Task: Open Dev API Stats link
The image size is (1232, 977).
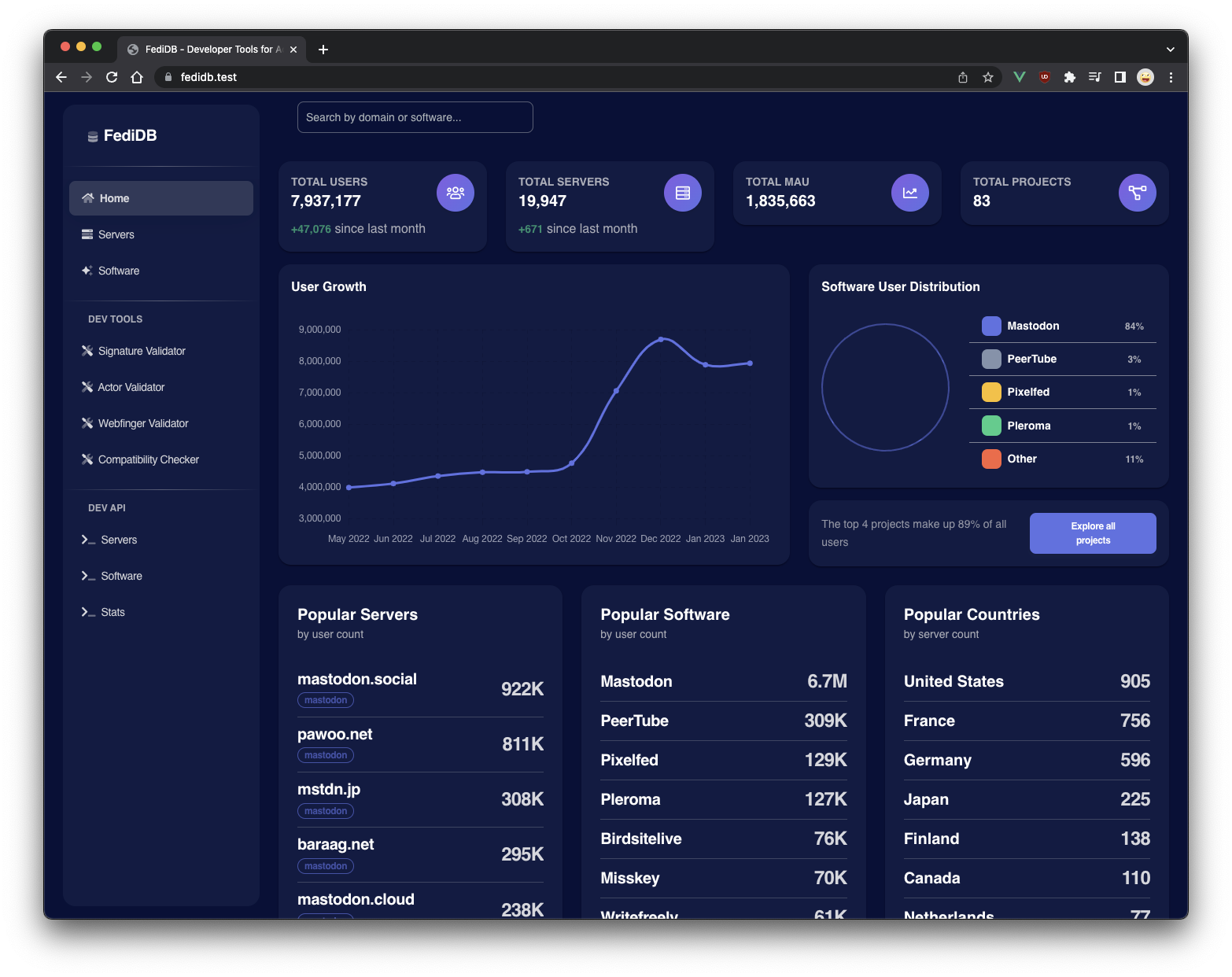Action: 161,612
